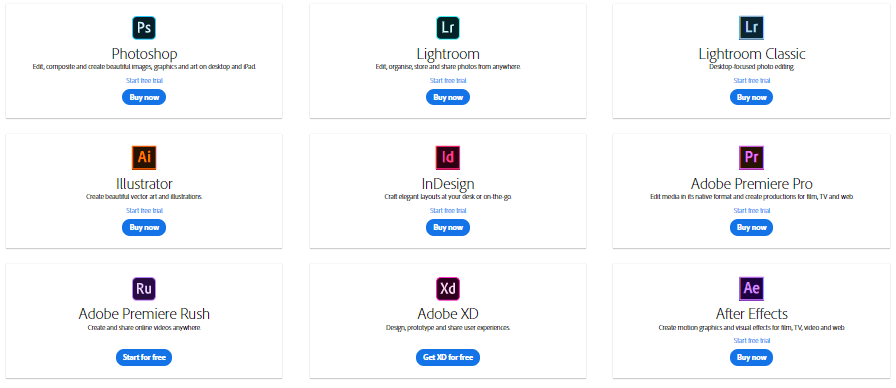Click the After Effects heading
The height and width of the screenshot is (388, 896).
(x=751, y=314)
